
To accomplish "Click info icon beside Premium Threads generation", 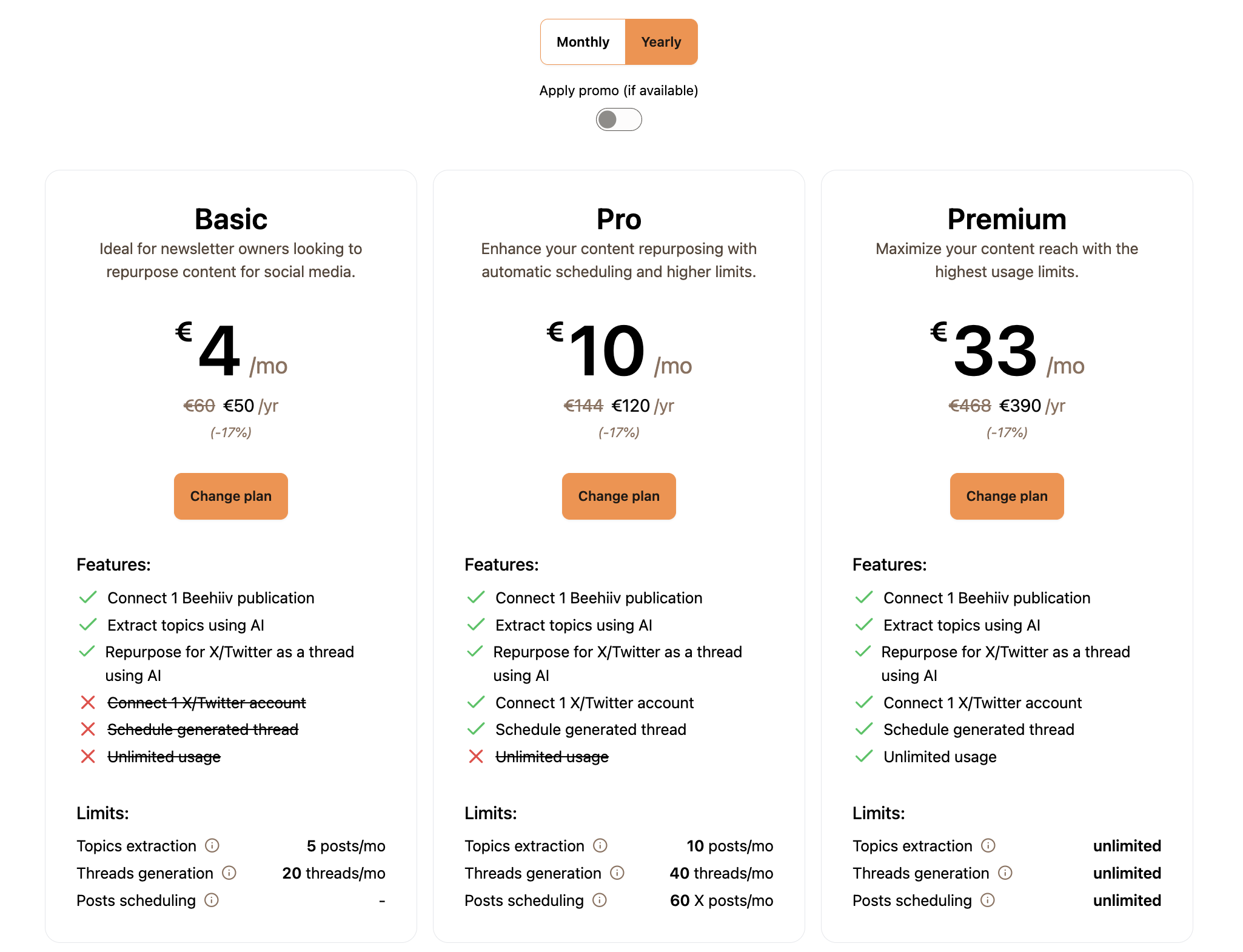I will pyautogui.click(x=1005, y=873).
